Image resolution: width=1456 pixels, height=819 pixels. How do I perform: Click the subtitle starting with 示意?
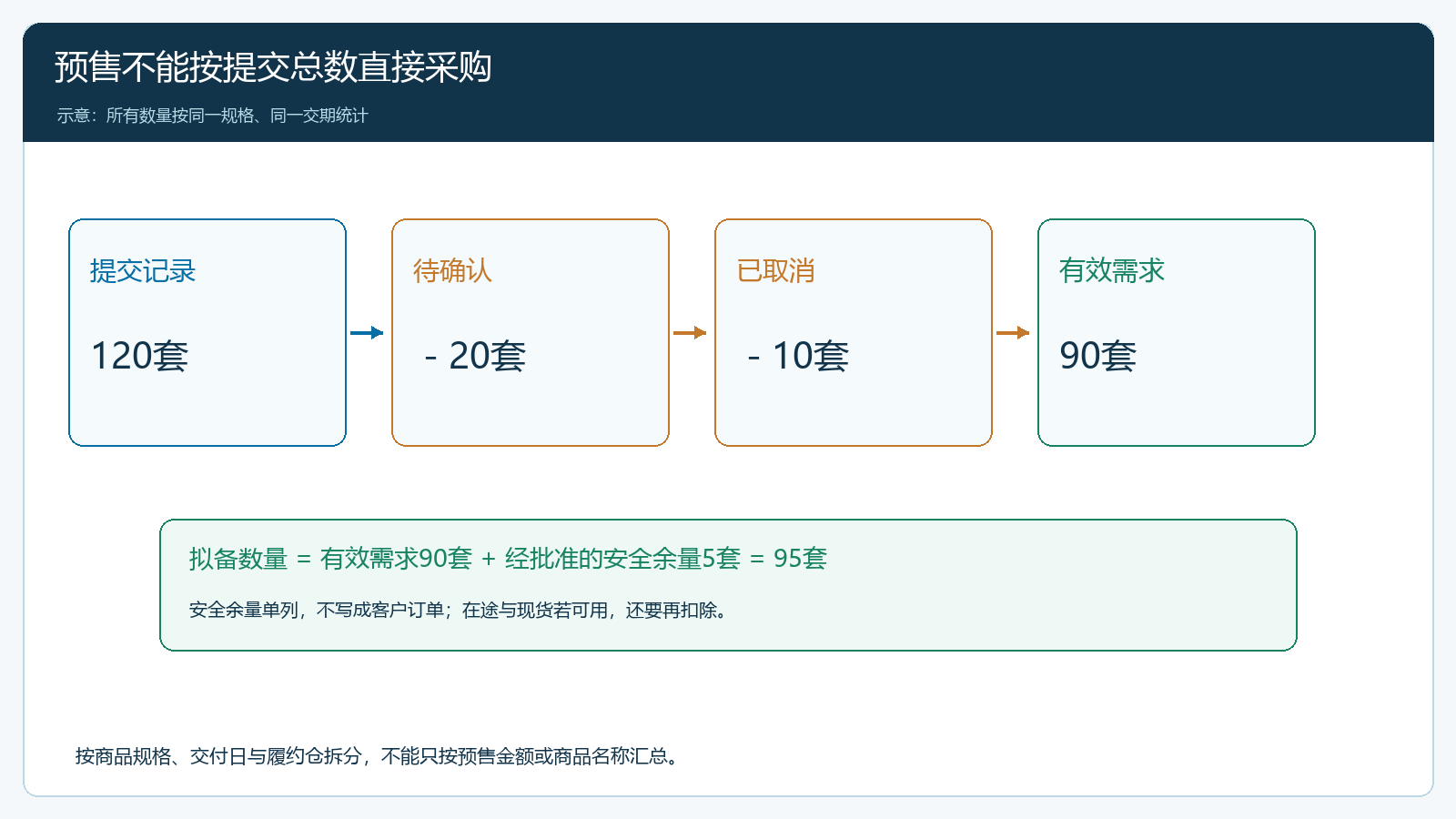(212, 116)
